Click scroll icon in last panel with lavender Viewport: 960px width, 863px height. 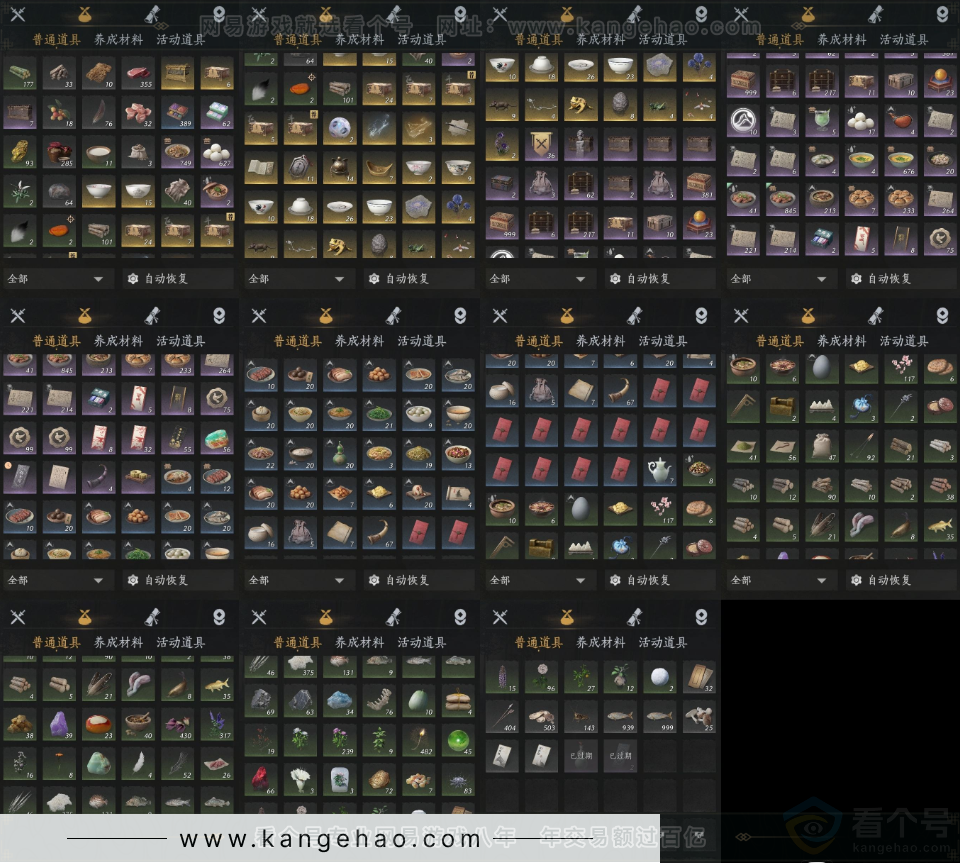635,617
